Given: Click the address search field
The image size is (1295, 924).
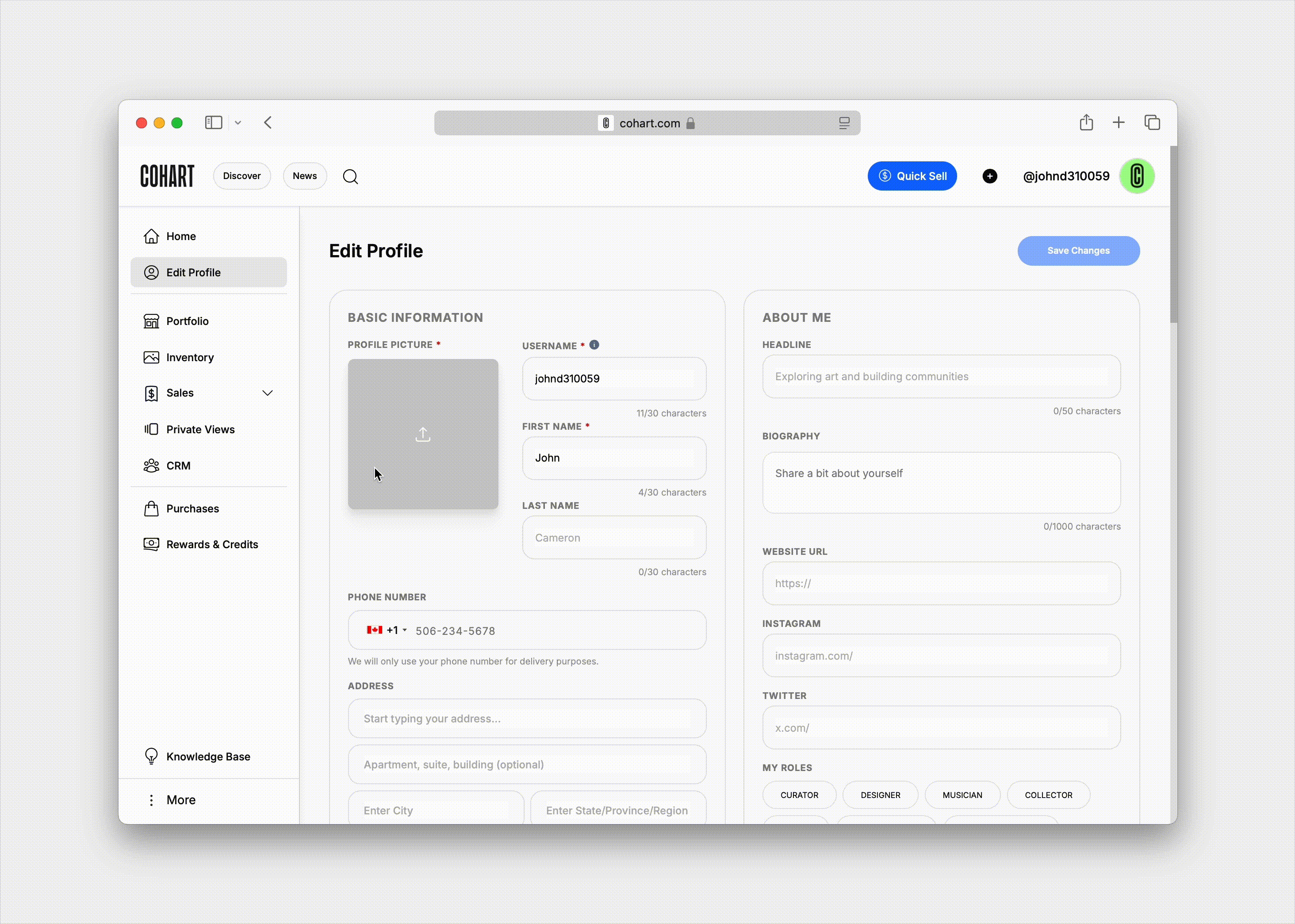Looking at the screenshot, I should point(527,718).
